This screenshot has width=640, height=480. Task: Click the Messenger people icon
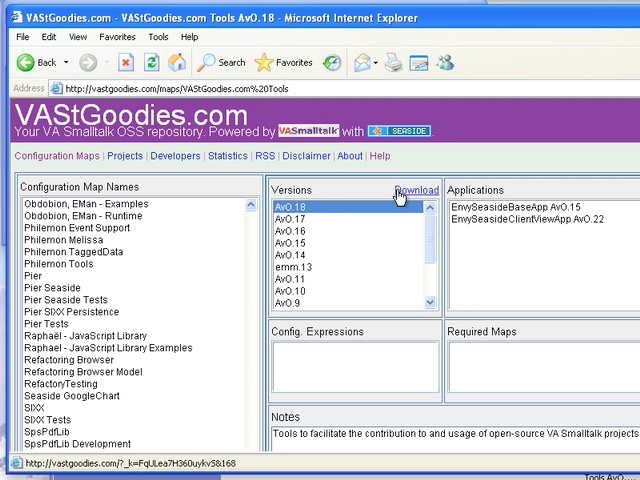pyautogui.click(x=444, y=63)
